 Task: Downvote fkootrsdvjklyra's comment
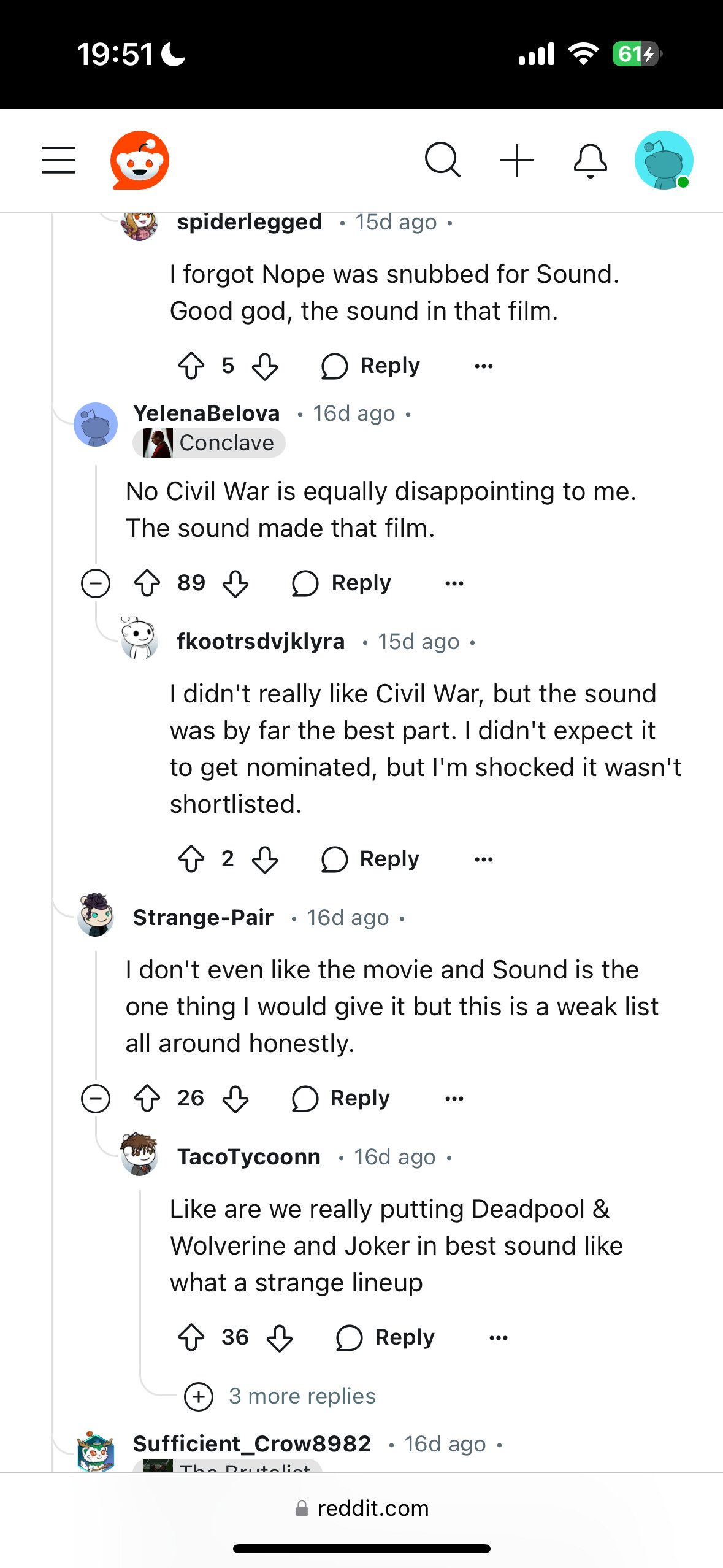265,859
